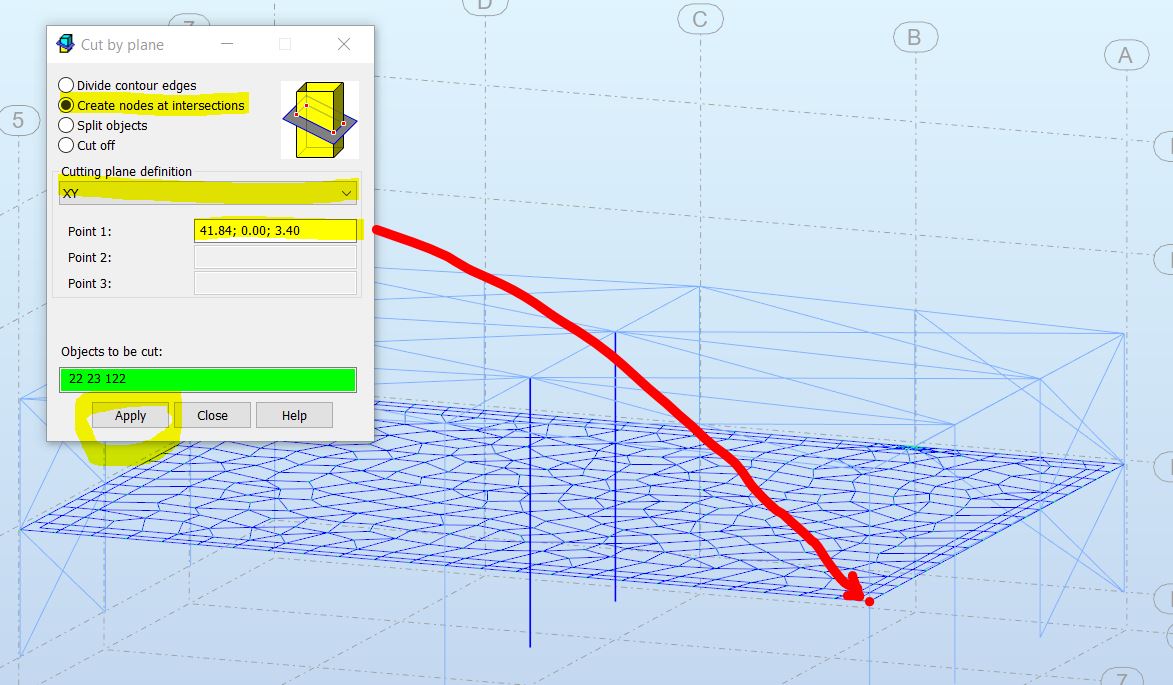Screen dimensions: 1173x685
Task: Click the Cut by plane title bar icon
Action: pyautogui.click(x=67, y=43)
